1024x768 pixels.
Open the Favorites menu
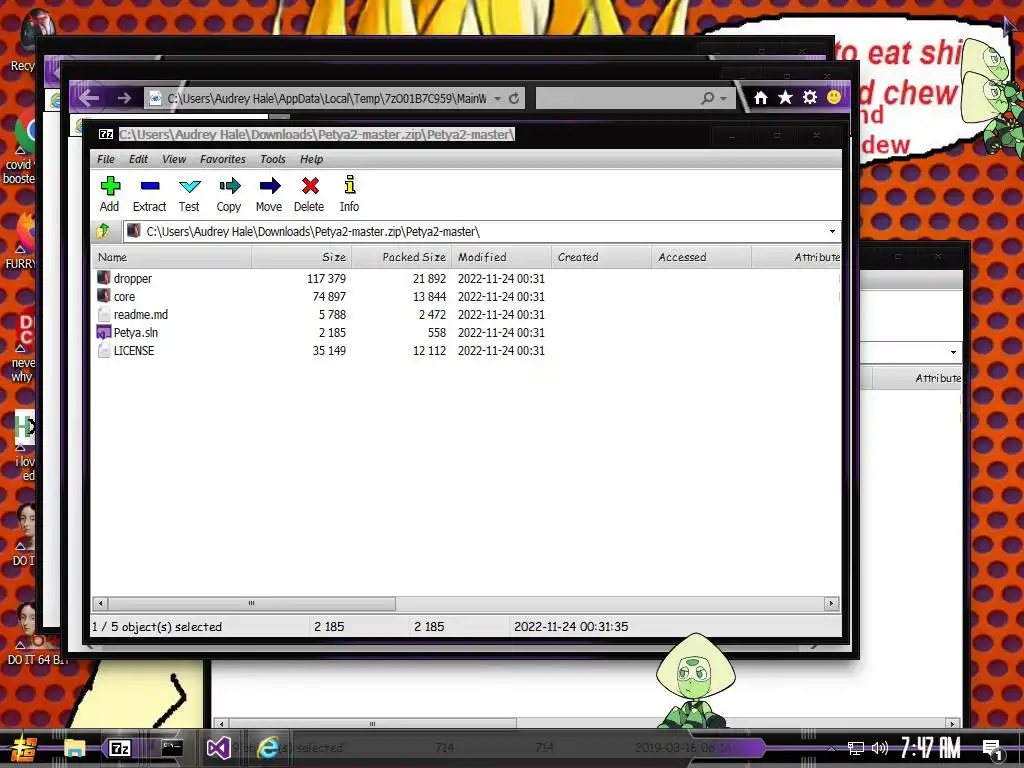223,159
